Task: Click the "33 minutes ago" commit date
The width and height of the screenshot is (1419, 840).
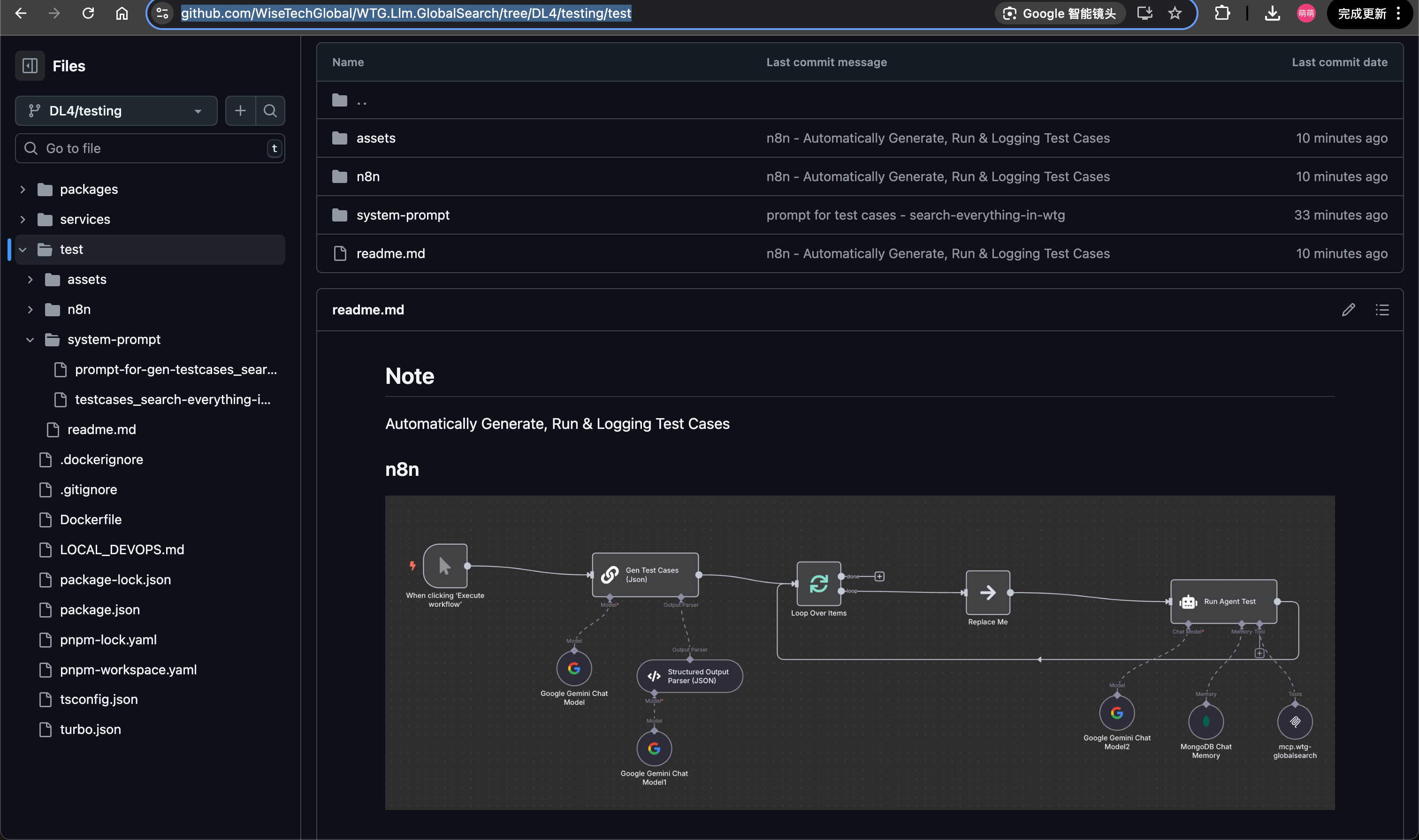Action: pos(1340,215)
